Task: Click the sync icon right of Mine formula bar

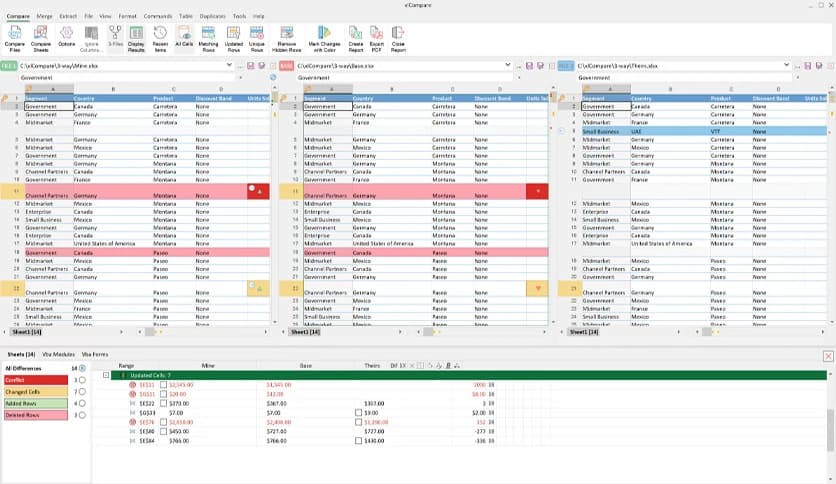Action: pyautogui.click(x=273, y=77)
